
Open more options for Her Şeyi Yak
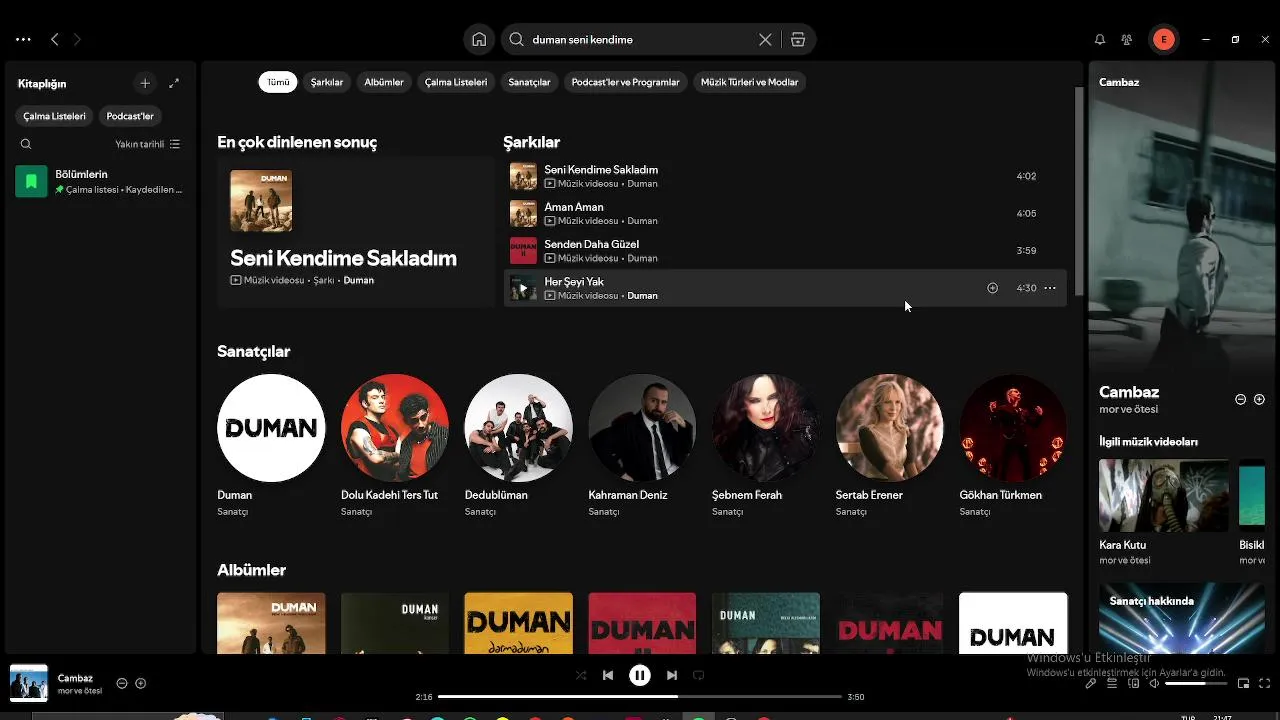1050,288
